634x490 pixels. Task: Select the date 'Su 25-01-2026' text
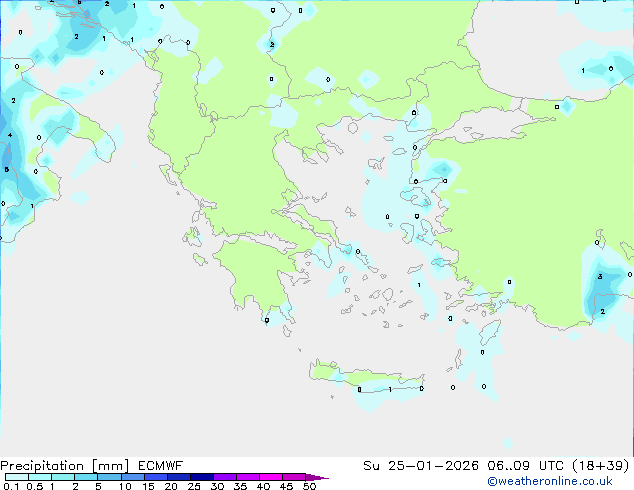click(x=421, y=466)
